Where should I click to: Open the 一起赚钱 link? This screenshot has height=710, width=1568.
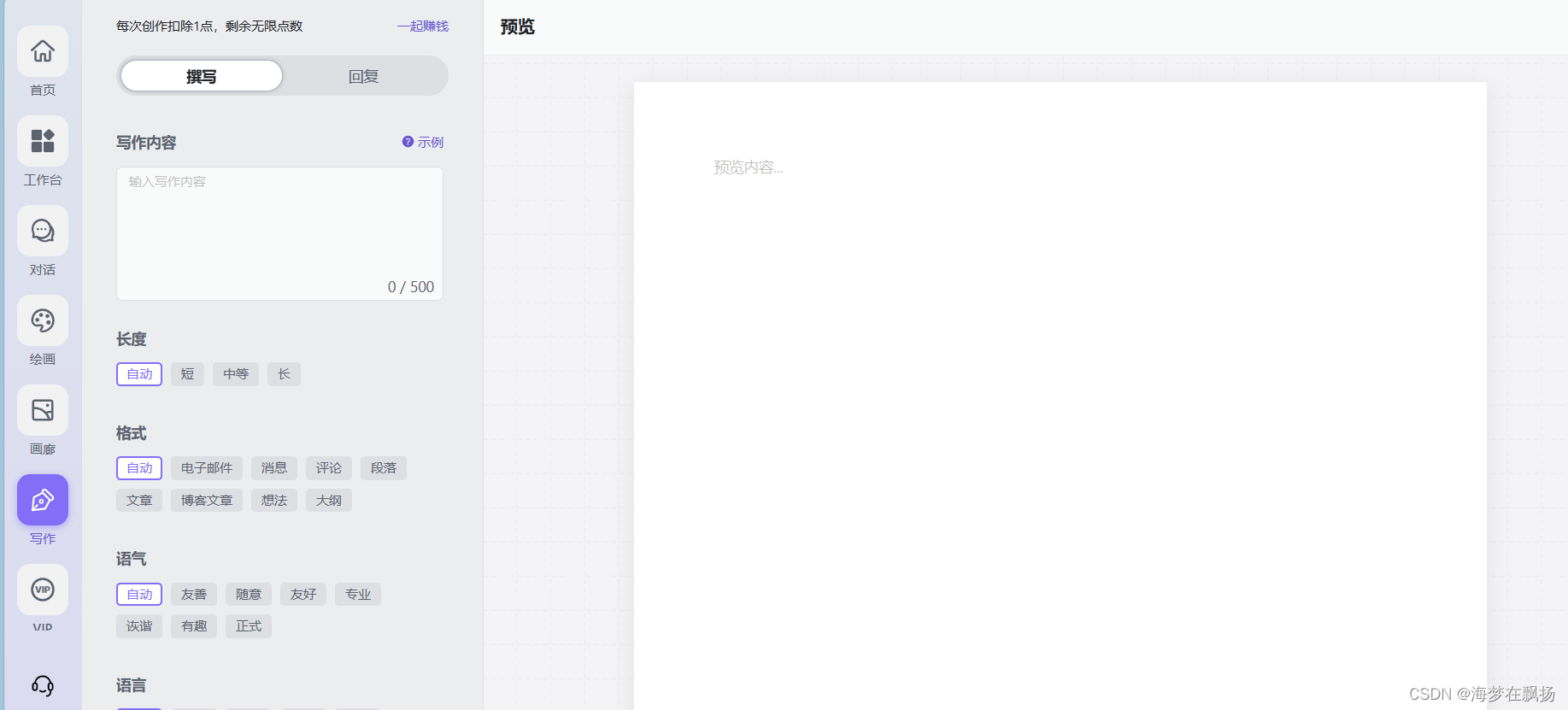[x=423, y=26]
